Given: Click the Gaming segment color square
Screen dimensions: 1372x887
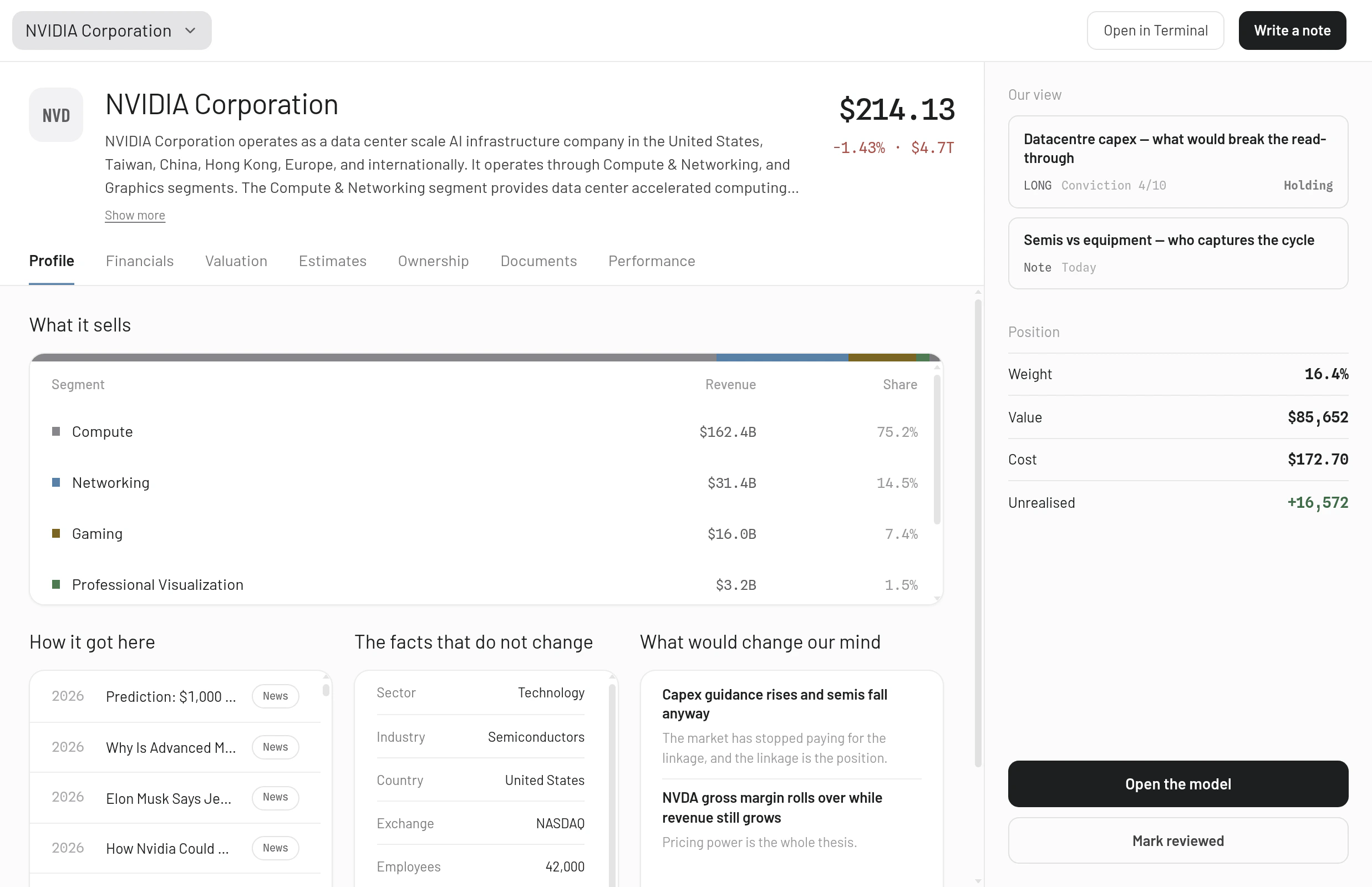Looking at the screenshot, I should [56, 534].
